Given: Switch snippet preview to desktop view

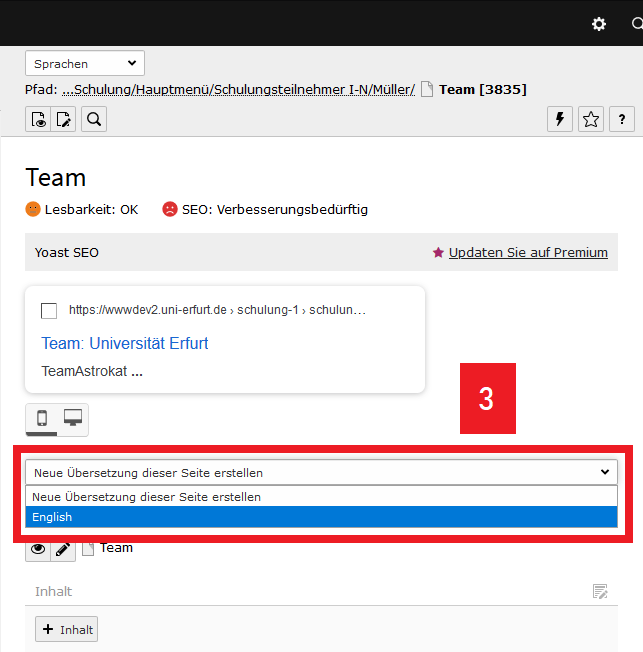Looking at the screenshot, I should click(x=73, y=419).
